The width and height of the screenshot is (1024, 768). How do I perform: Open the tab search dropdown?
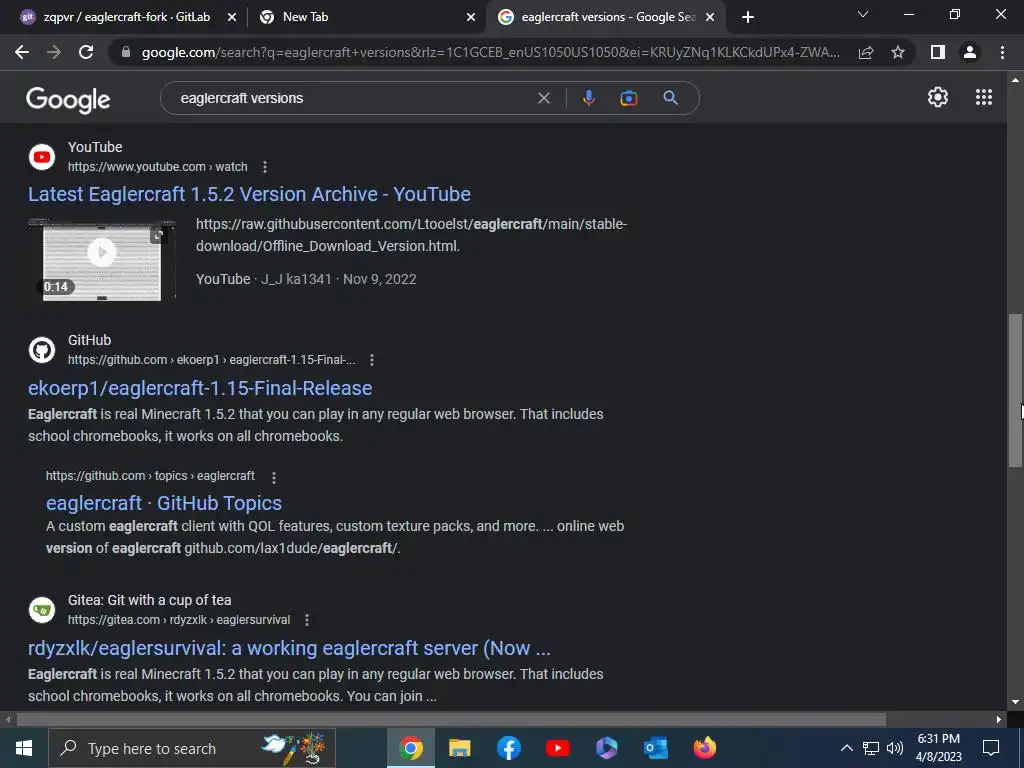(863, 14)
